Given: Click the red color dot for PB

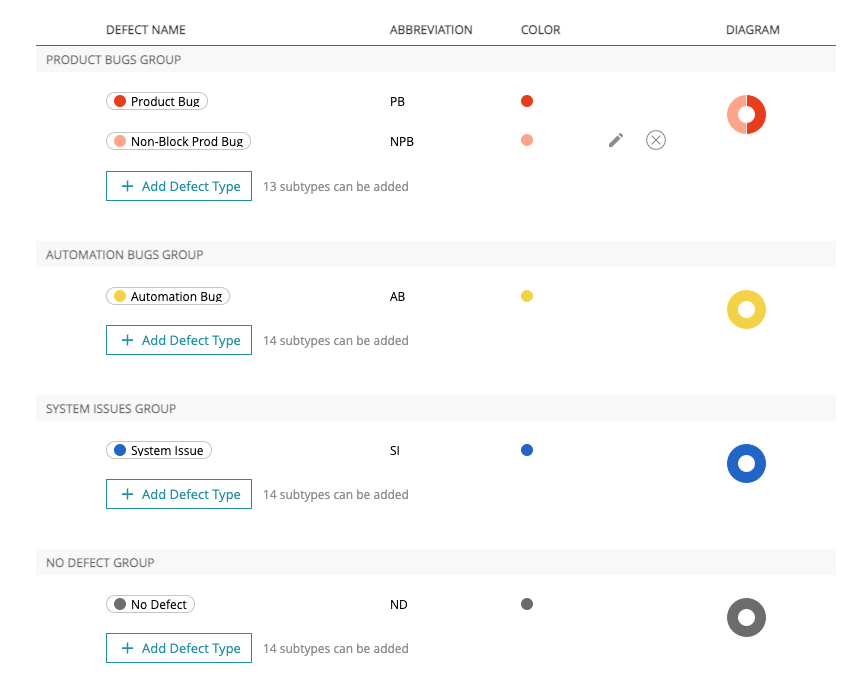Looking at the screenshot, I should click(x=527, y=101).
